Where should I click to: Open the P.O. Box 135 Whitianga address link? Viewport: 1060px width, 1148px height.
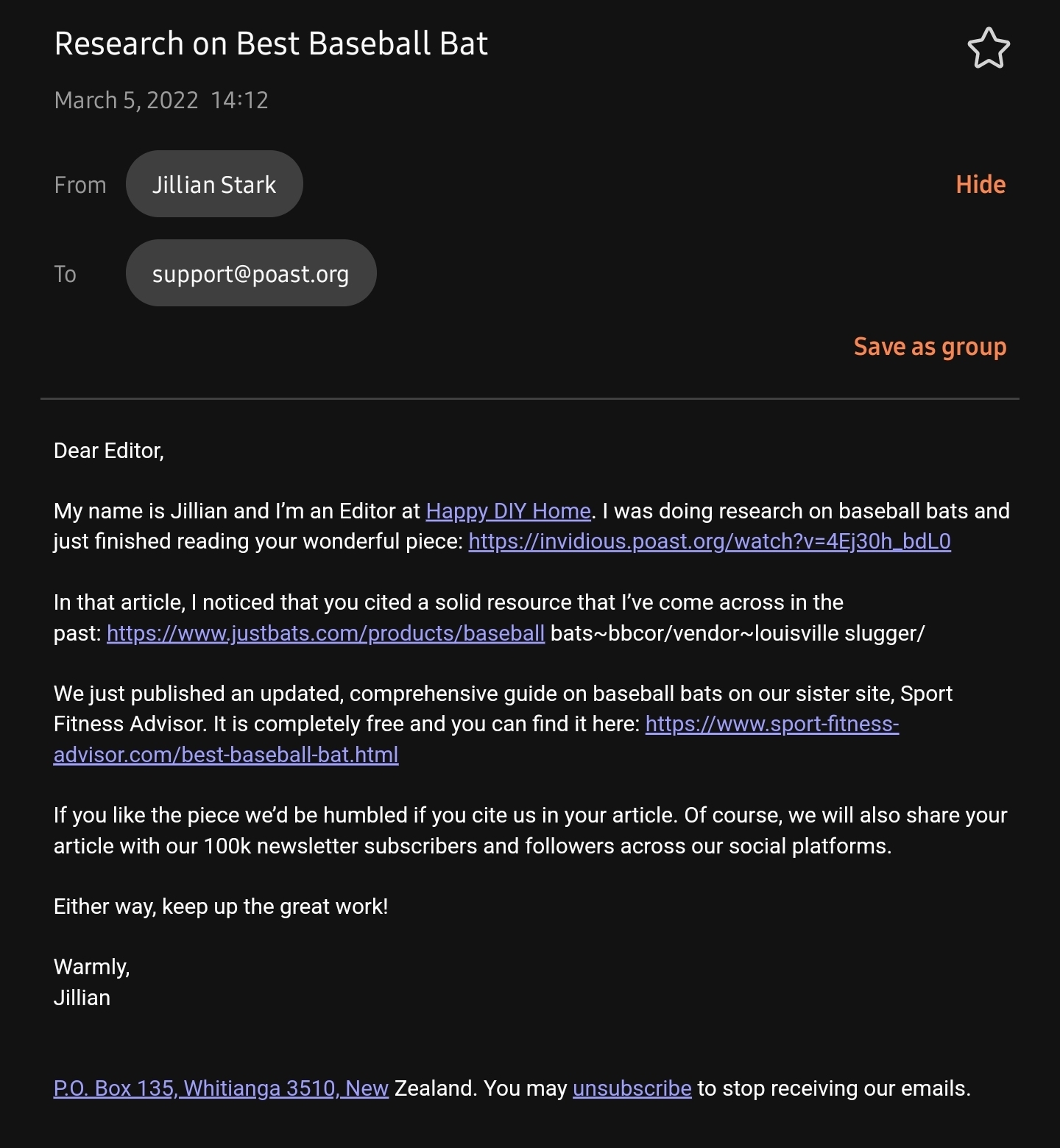(221, 1088)
